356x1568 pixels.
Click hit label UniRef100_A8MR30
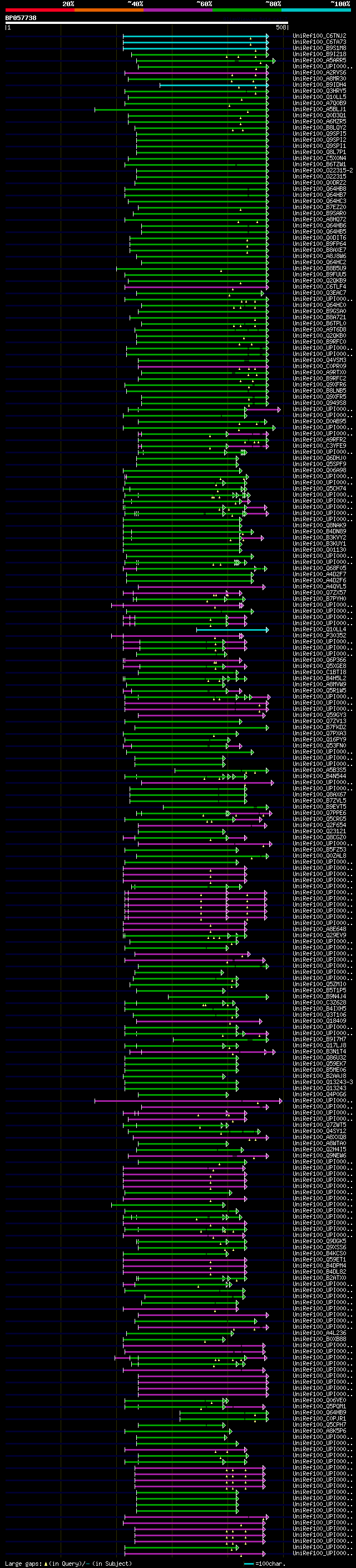click(x=319, y=78)
